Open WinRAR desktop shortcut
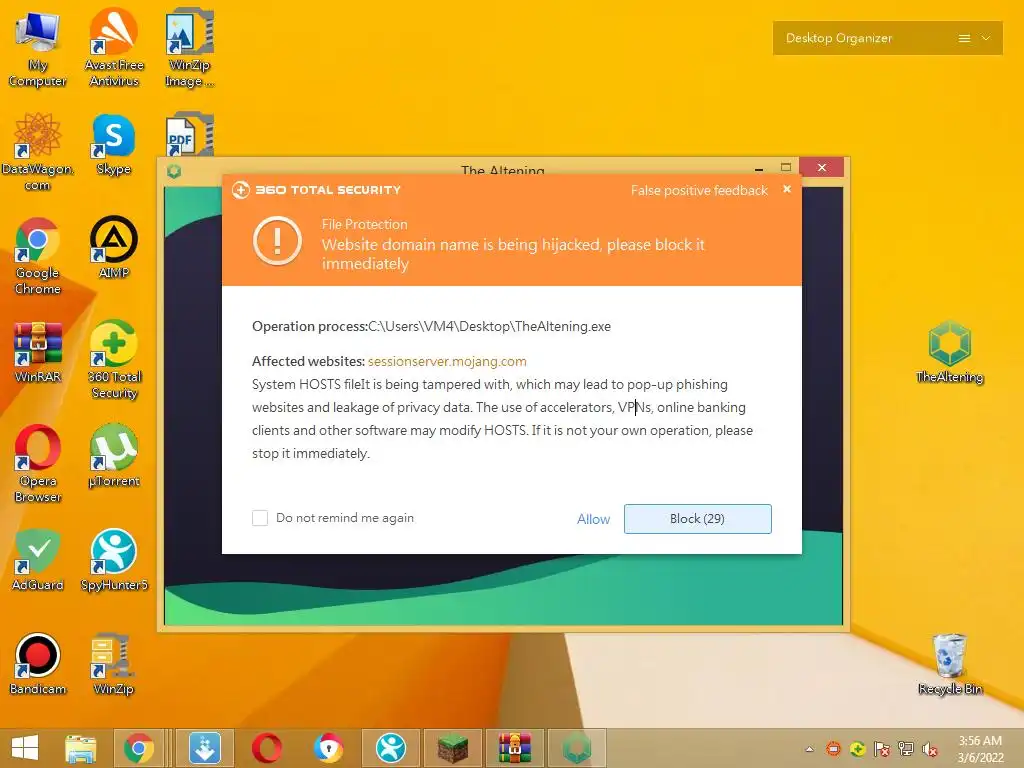The height and width of the screenshot is (768, 1024). (37, 352)
